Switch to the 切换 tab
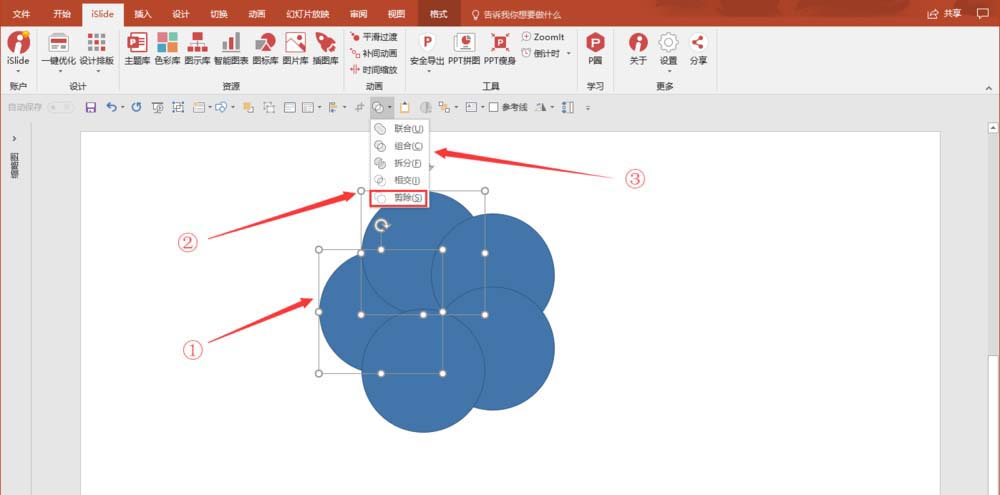 [x=219, y=13]
